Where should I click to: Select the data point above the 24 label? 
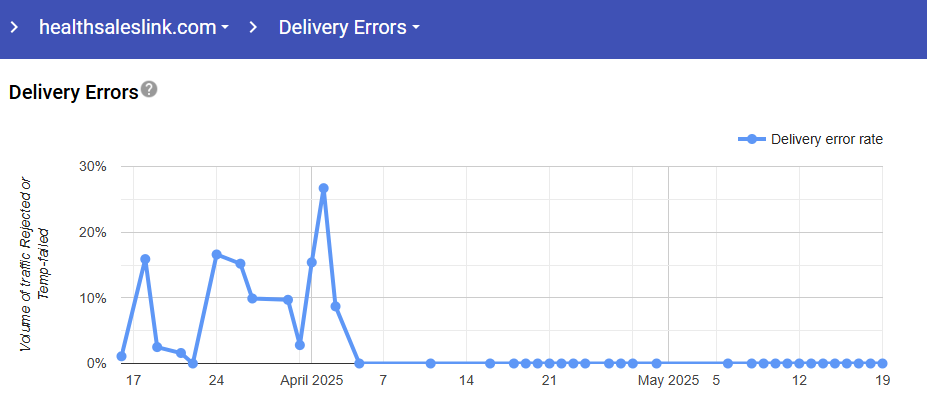tap(216, 254)
